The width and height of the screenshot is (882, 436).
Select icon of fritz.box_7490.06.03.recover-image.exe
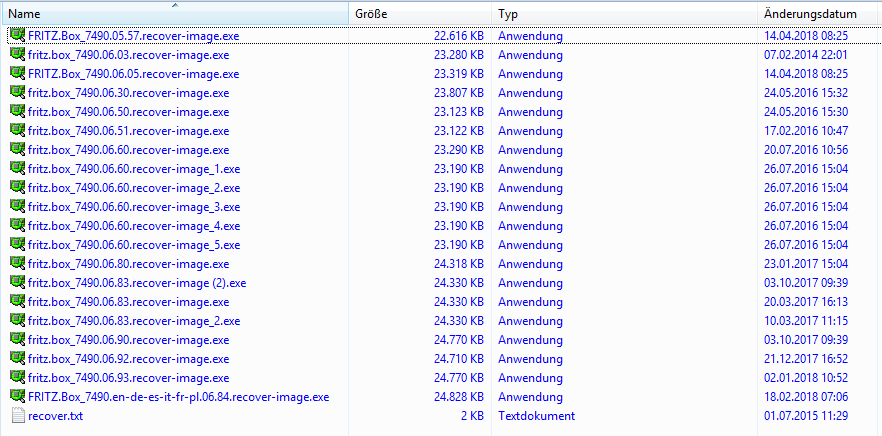18,55
